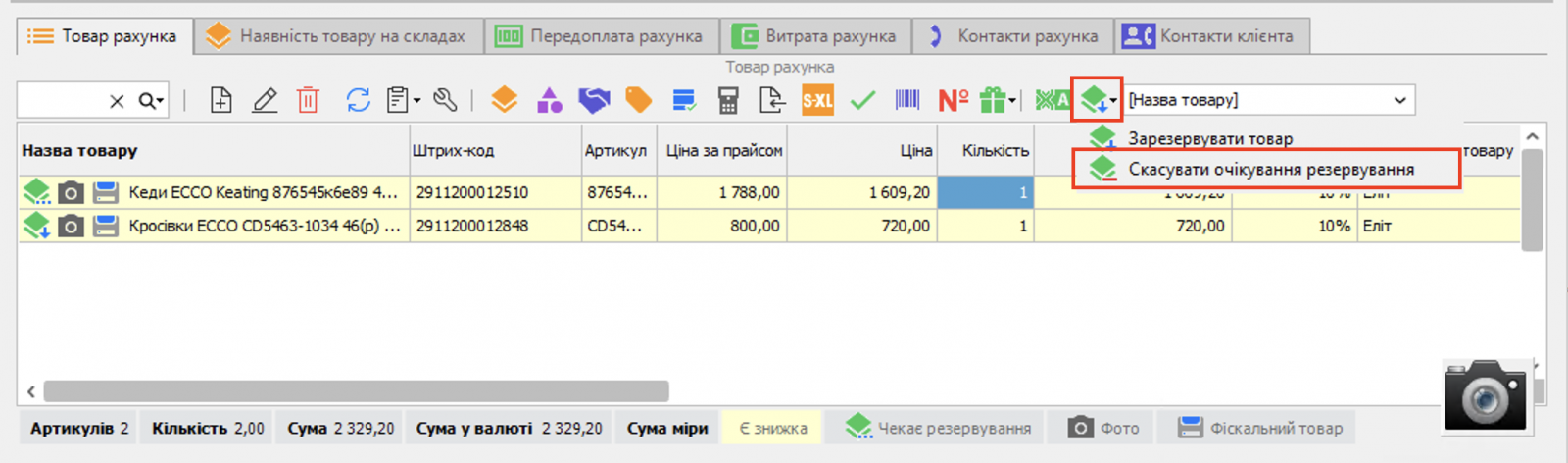Open the Контакти рахунка tab
This screenshot has width=1568, height=463.
point(1013,36)
